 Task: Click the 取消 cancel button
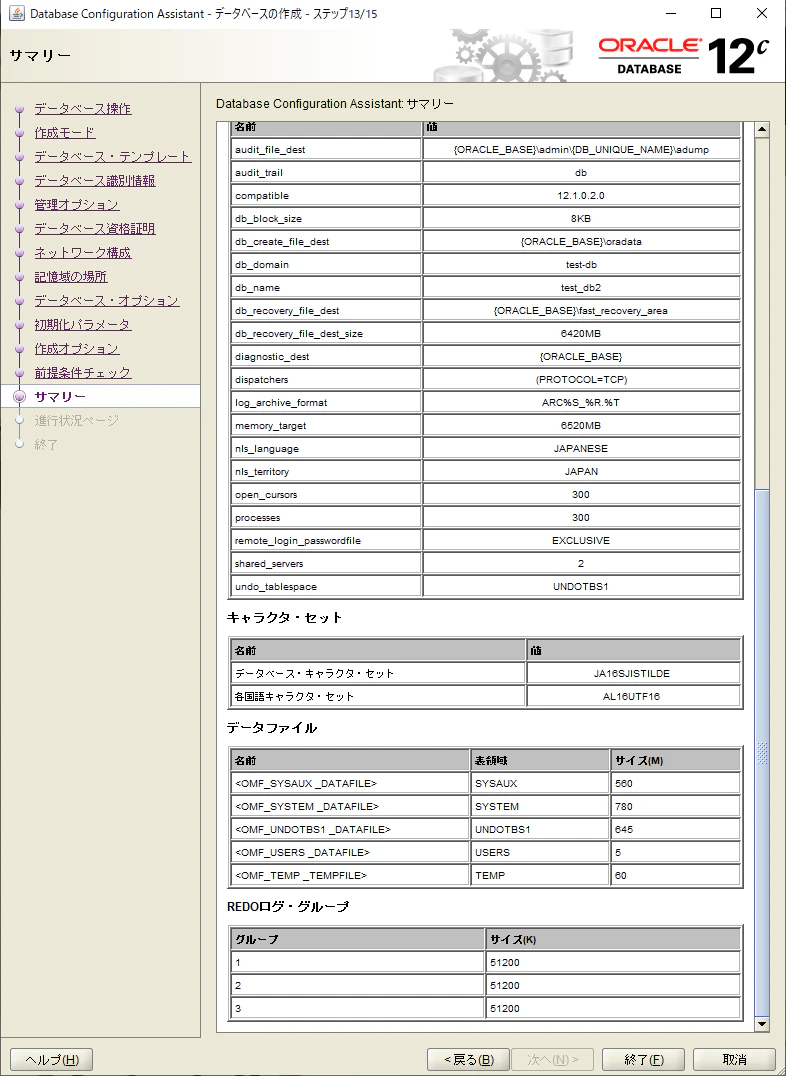[735, 1060]
